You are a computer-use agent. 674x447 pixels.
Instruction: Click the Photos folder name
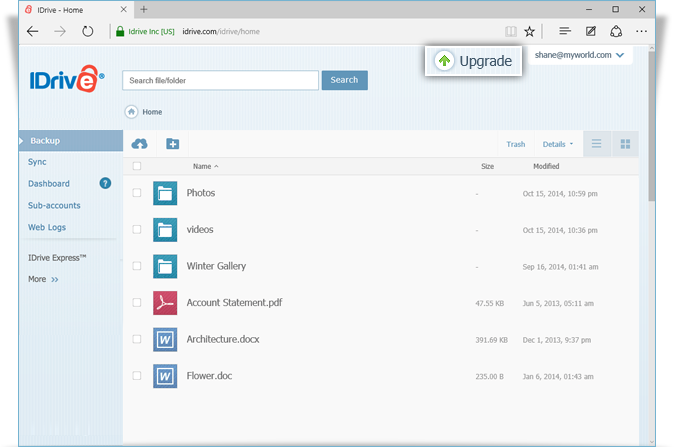coord(201,193)
